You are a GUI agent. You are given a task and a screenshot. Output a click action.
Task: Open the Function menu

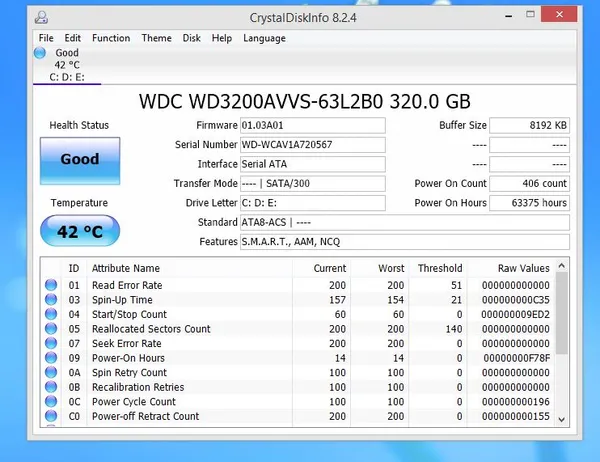(111, 38)
